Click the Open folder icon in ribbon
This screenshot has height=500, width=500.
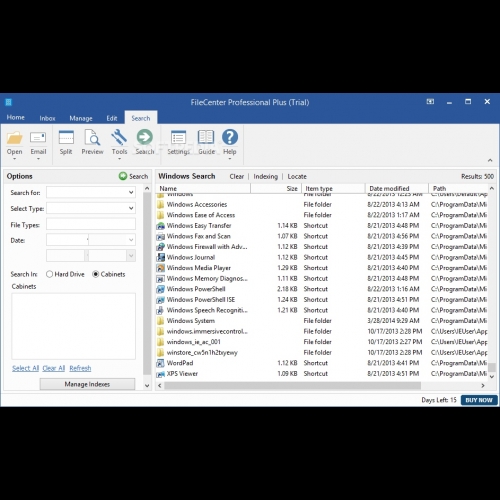[x=14, y=138]
